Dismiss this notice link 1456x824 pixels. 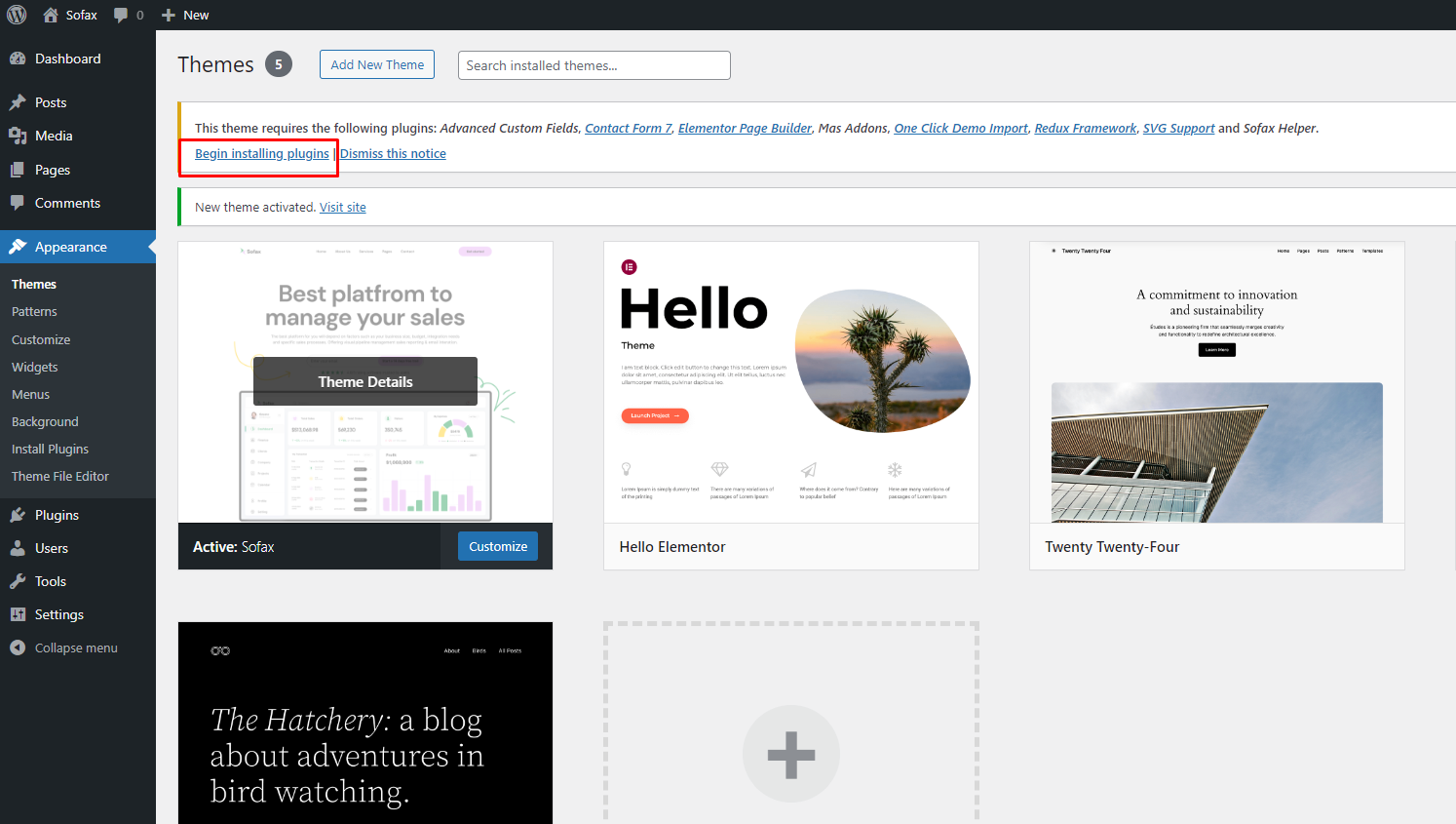click(x=393, y=153)
